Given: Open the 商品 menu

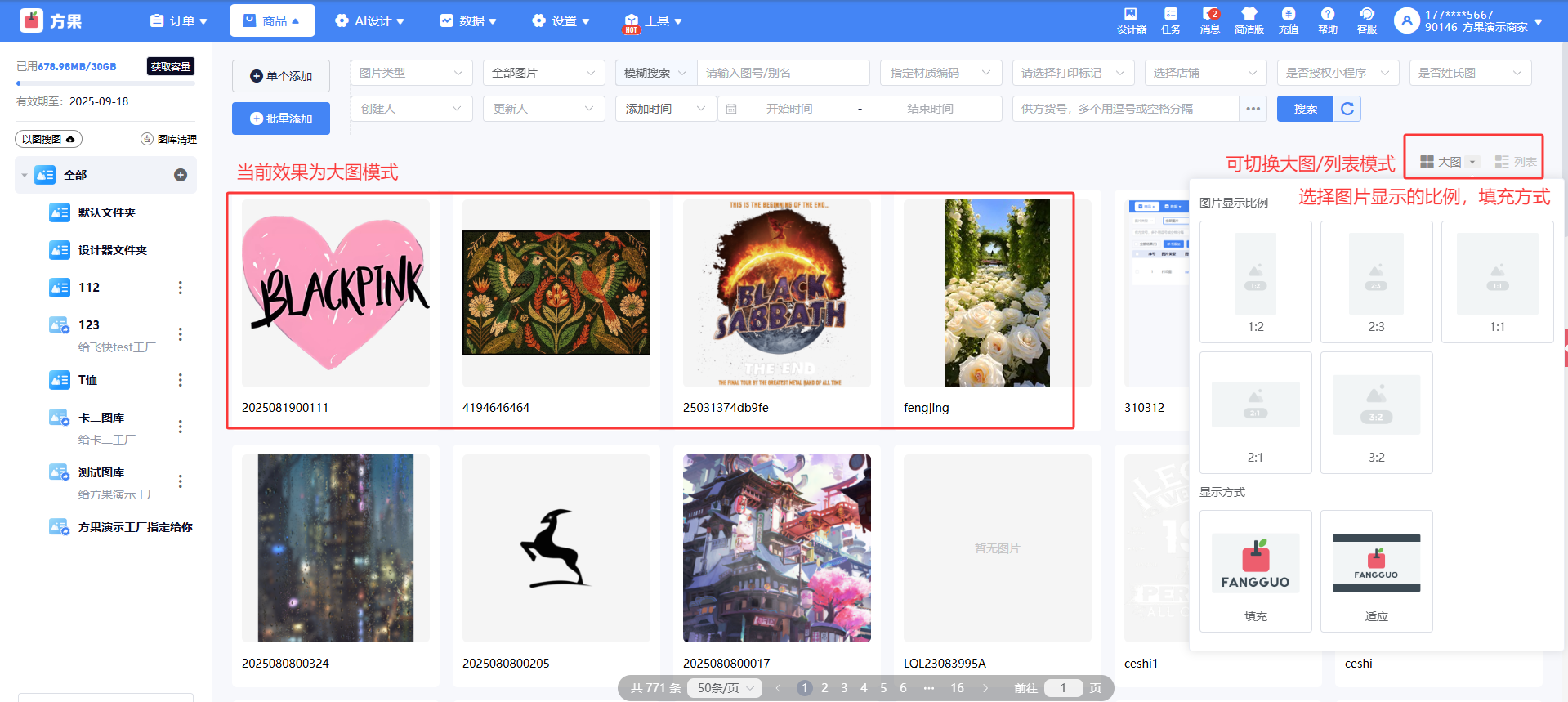Looking at the screenshot, I should [x=273, y=20].
